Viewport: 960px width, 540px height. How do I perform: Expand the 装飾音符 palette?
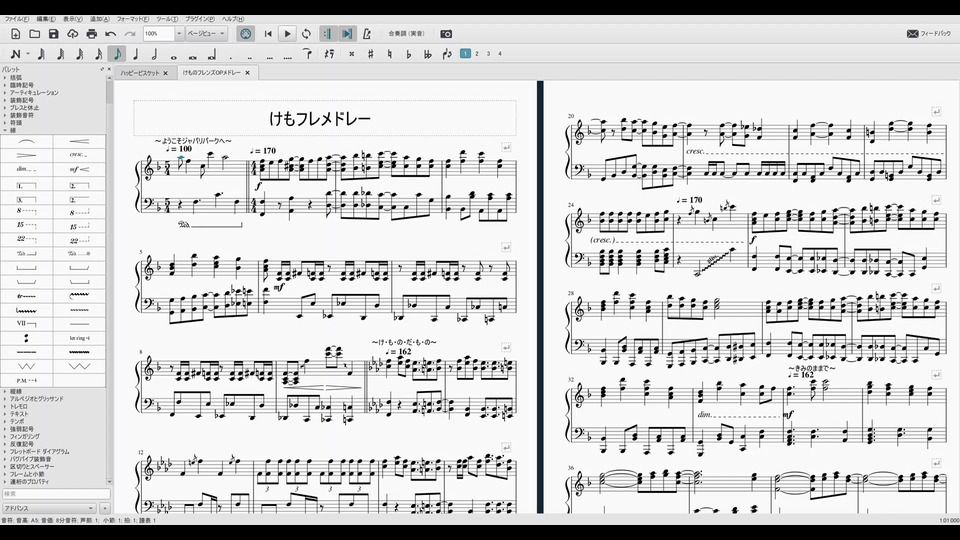click(x=21, y=115)
